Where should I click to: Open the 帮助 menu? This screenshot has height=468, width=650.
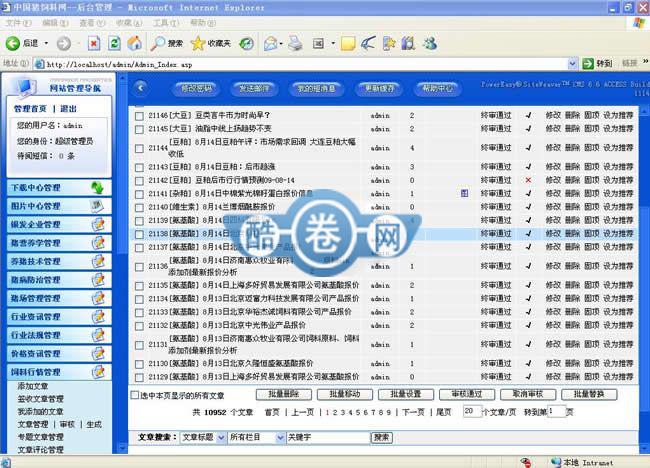203,23
